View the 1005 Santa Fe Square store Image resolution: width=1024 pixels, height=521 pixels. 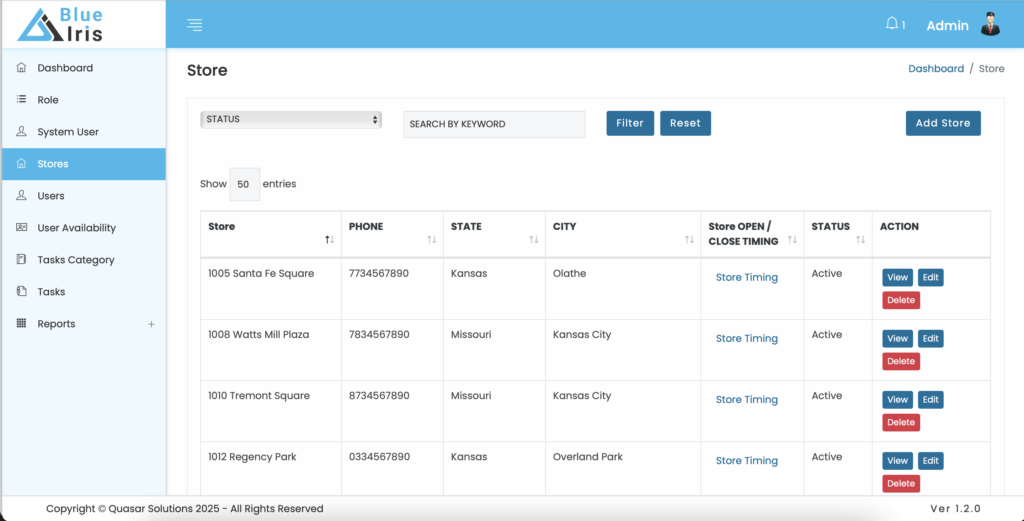(x=897, y=277)
